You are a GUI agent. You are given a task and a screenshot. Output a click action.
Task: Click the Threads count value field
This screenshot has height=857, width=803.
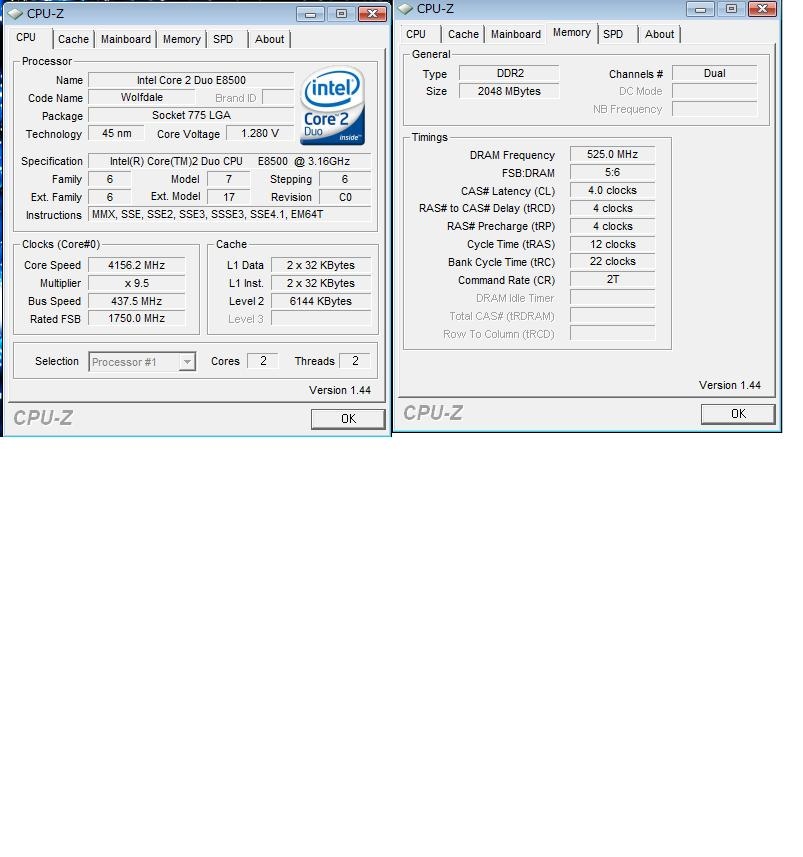pyautogui.click(x=355, y=361)
